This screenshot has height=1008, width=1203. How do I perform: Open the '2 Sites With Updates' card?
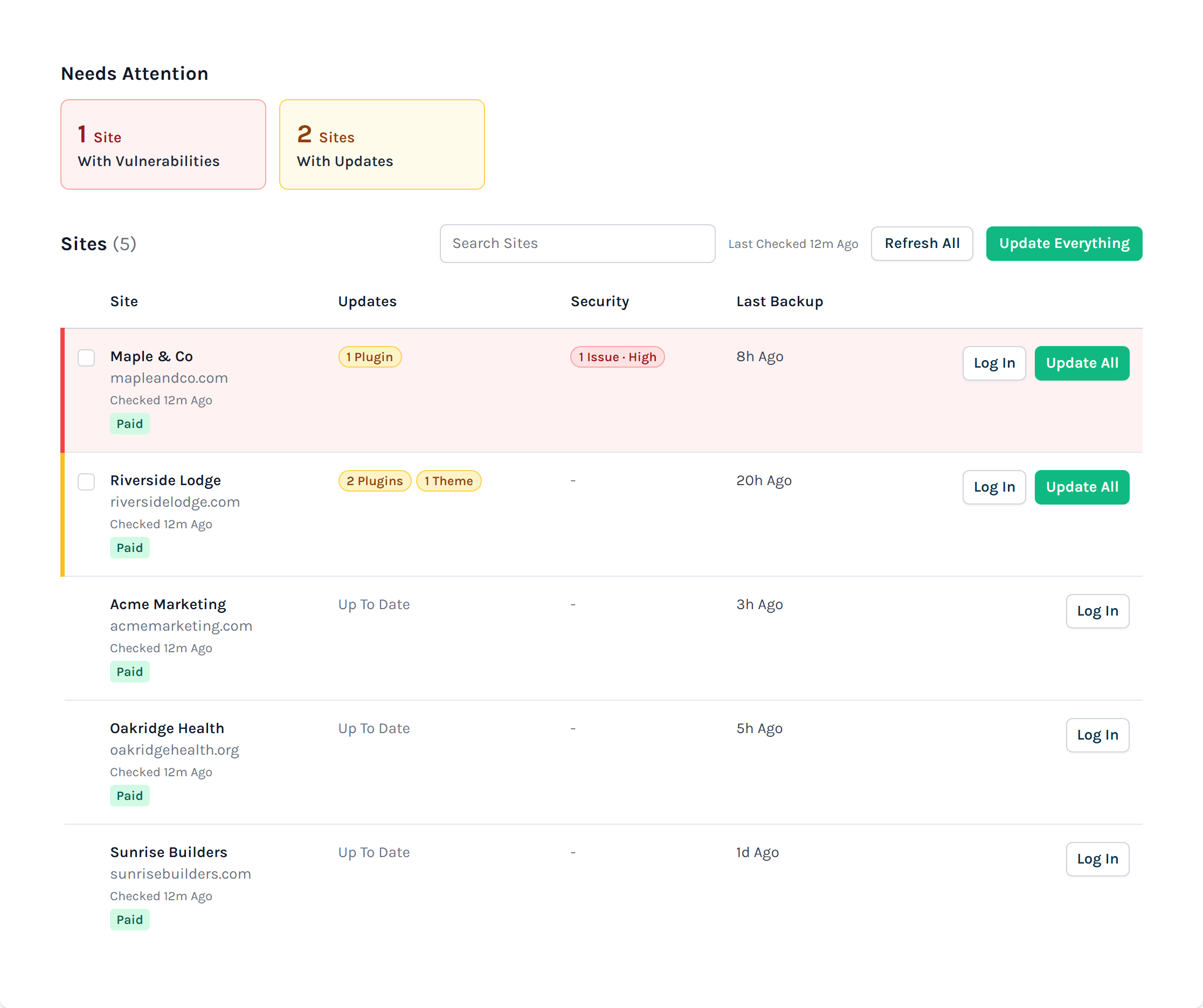[382, 144]
